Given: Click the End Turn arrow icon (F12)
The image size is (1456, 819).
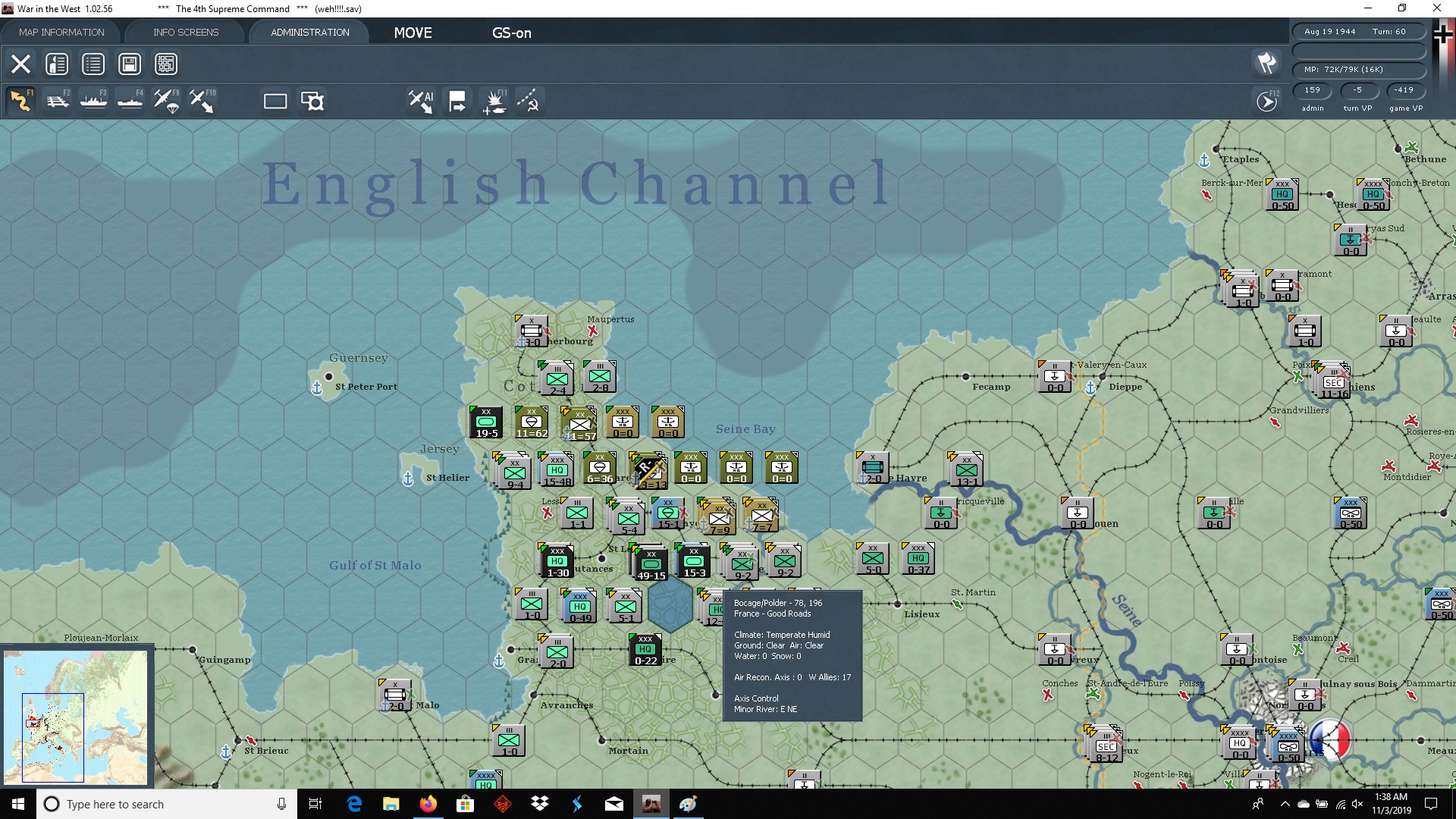Looking at the screenshot, I should [x=1267, y=101].
